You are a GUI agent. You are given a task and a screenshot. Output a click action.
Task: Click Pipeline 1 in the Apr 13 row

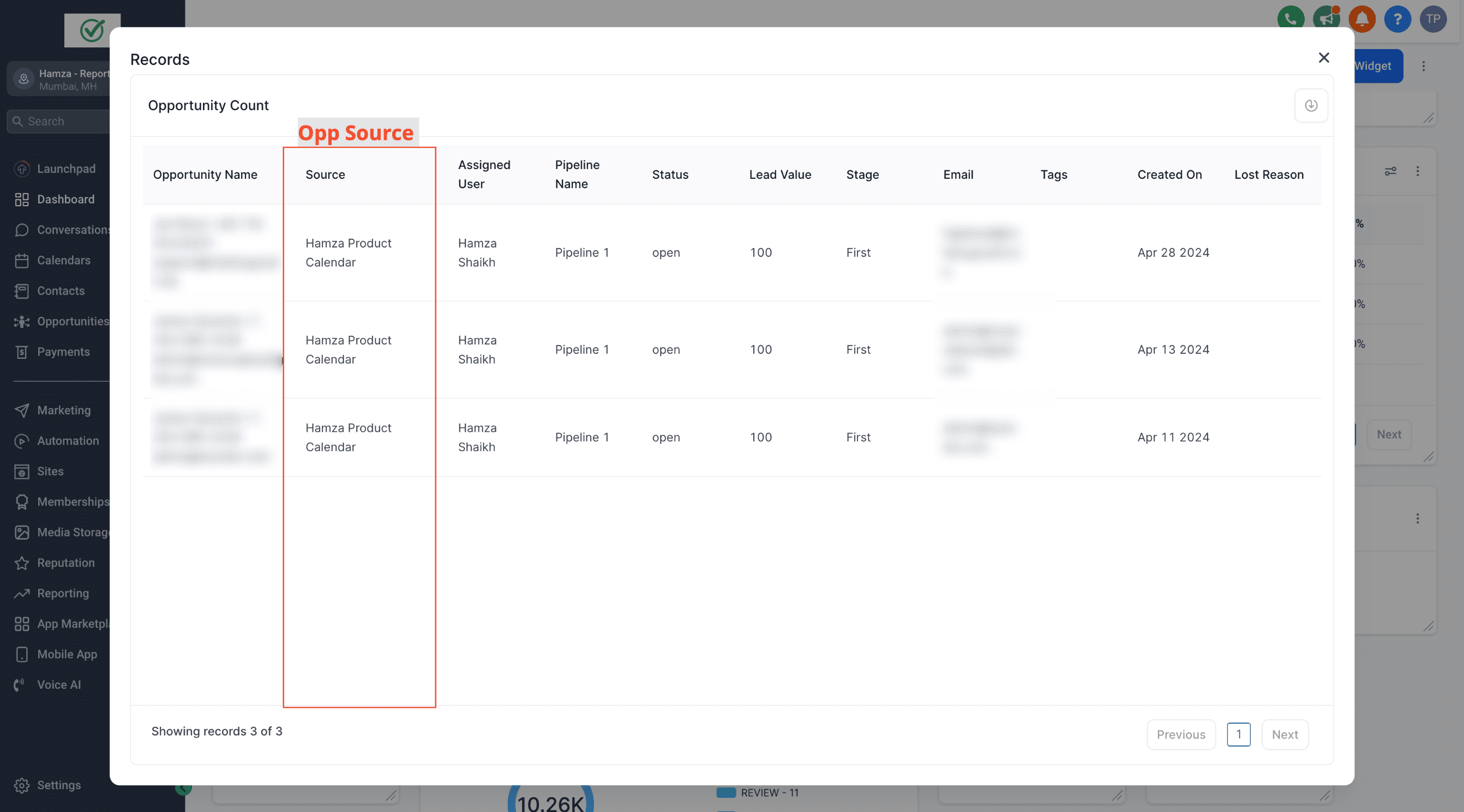click(x=582, y=350)
